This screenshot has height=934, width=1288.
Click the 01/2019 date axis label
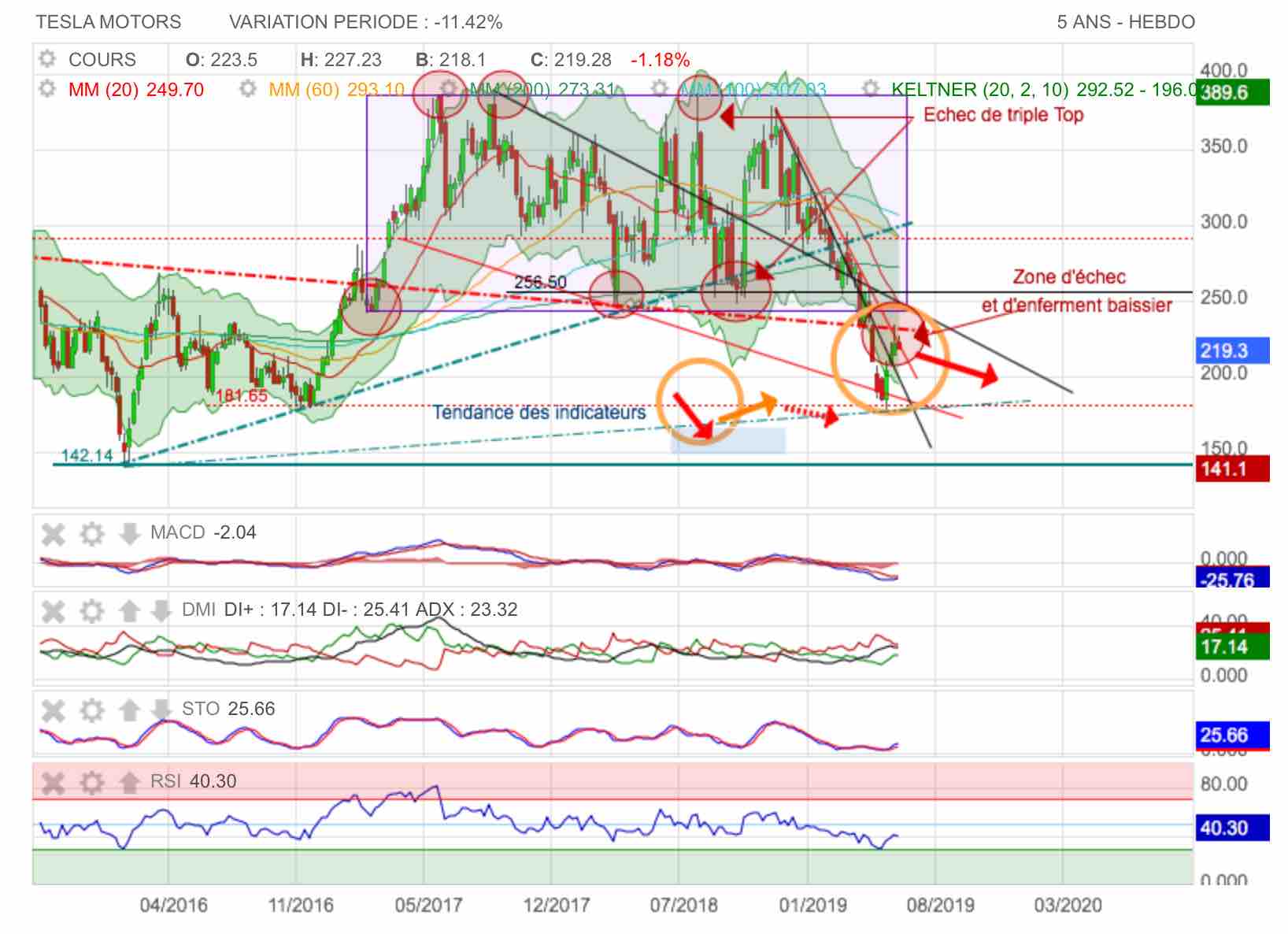(x=812, y=905)
